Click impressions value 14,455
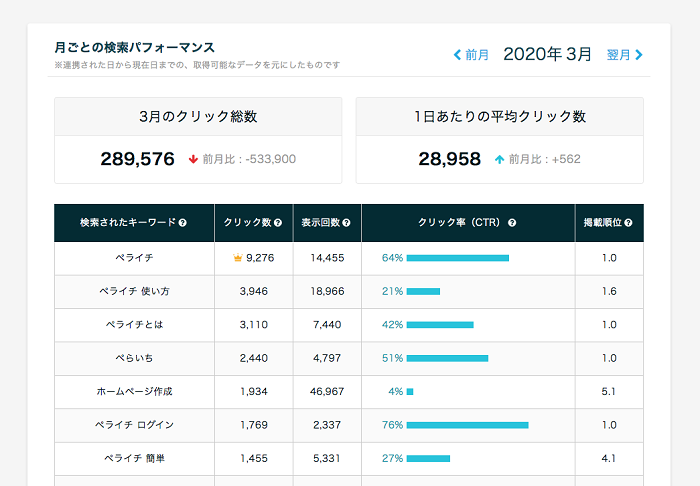The width and height of the screenshot is (700, 486). [x=327, y=258]
